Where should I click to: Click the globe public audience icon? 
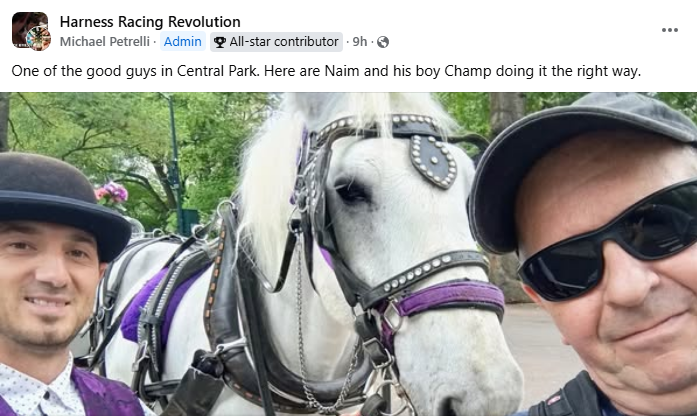pos(383,42)
